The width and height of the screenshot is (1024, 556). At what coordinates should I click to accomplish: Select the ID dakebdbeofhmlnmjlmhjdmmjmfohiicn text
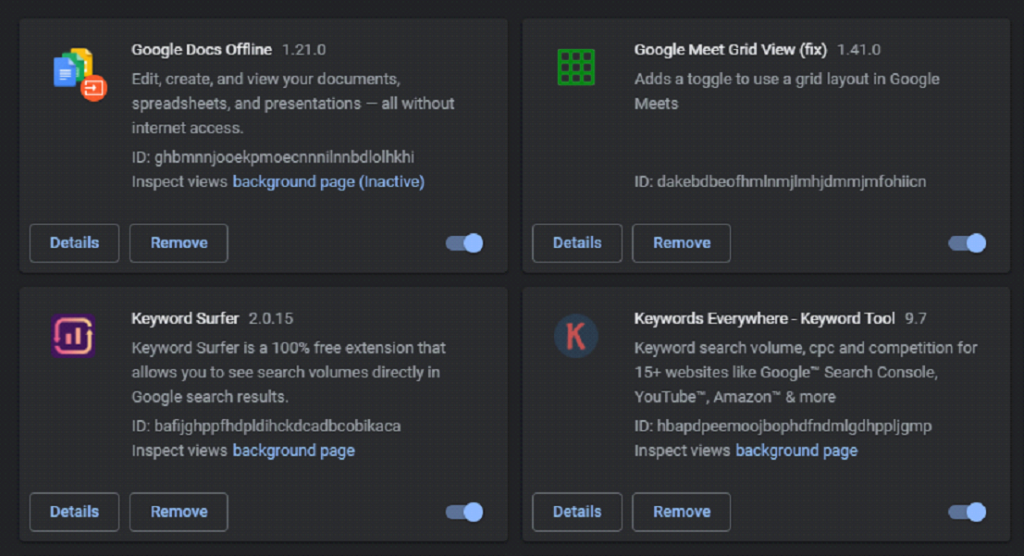click(x=780, y=182)
